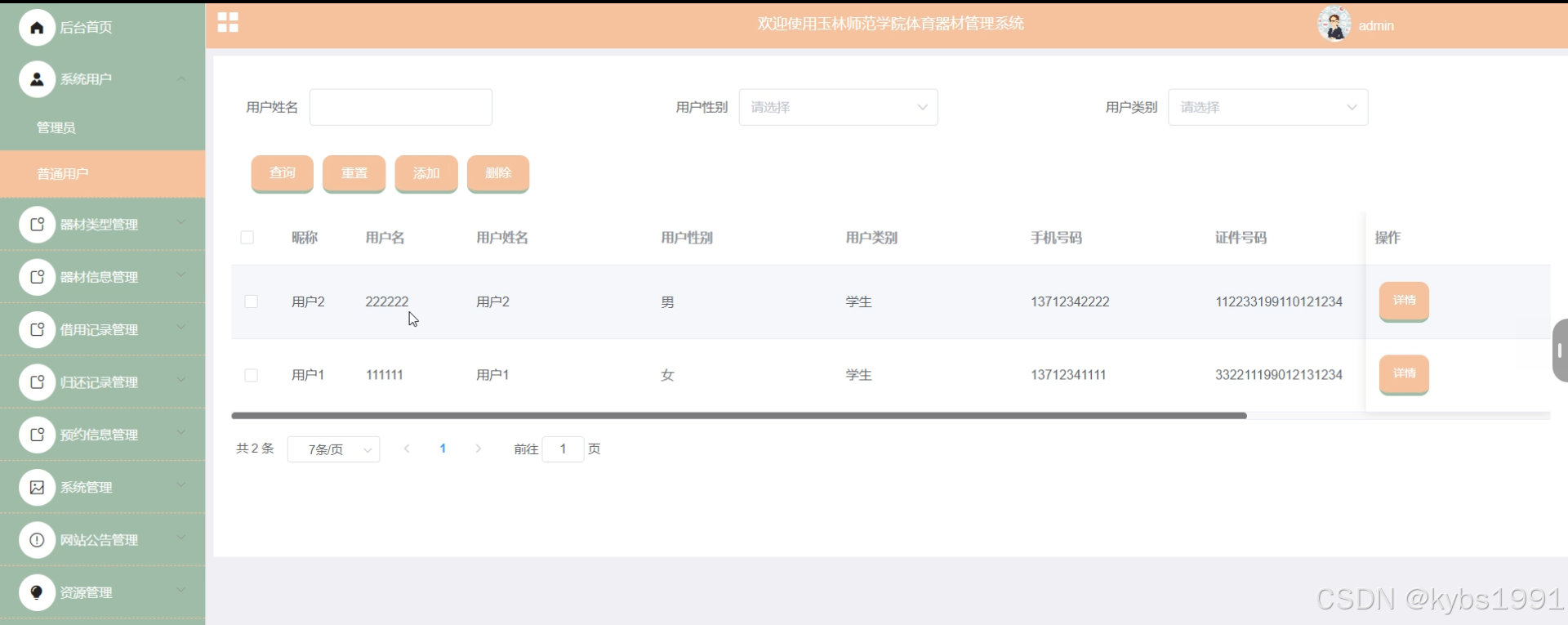The image size is (1568, 625).
Task: Click the admin username in header
Action: point(1376,26)
